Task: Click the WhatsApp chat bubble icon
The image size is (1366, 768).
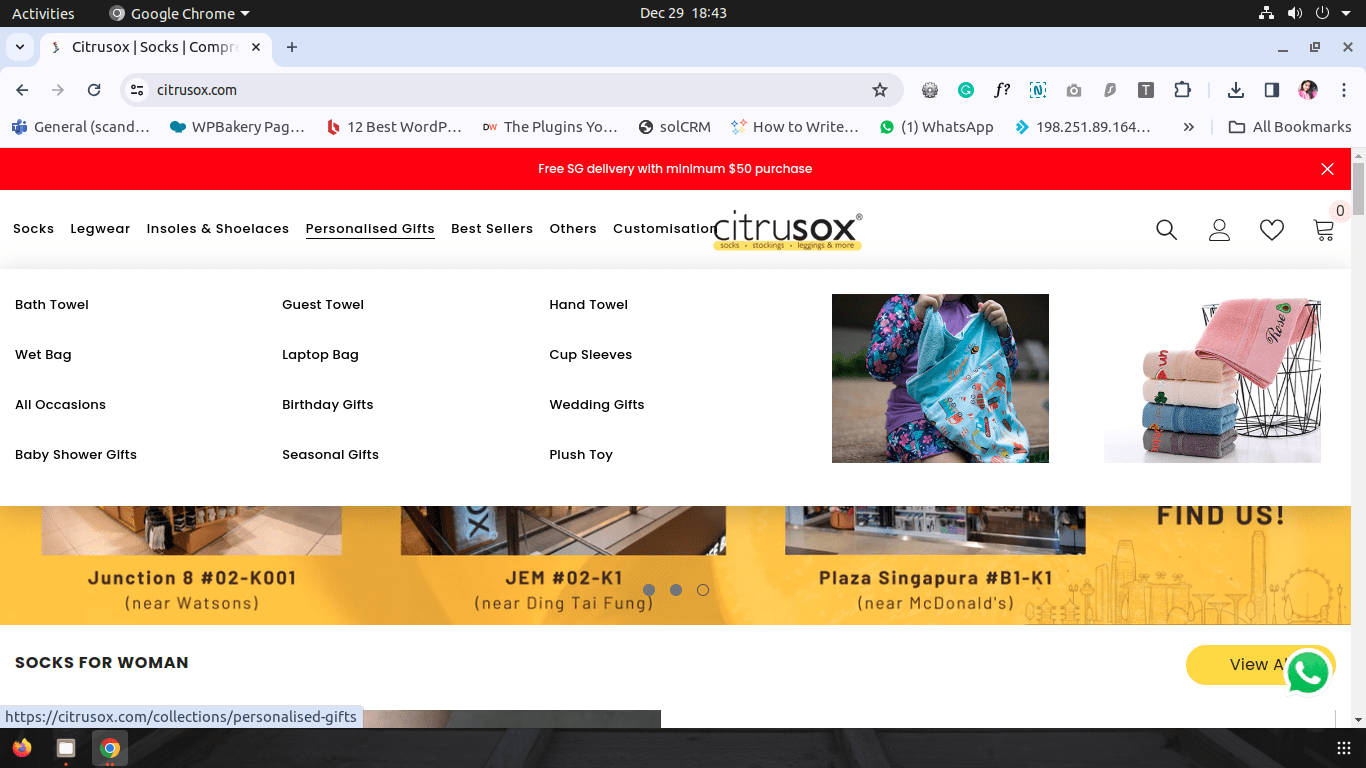Action: point(1308,672)
